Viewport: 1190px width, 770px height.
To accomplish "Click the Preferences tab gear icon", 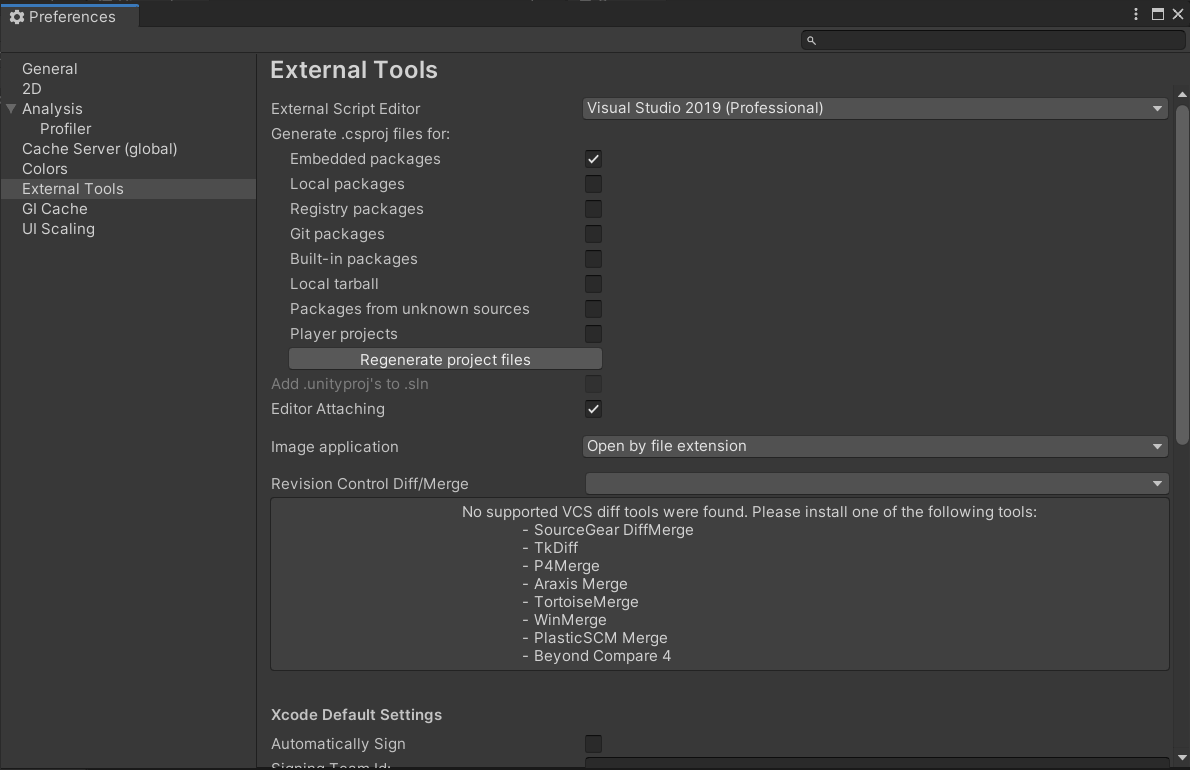I will pos(16,17).
